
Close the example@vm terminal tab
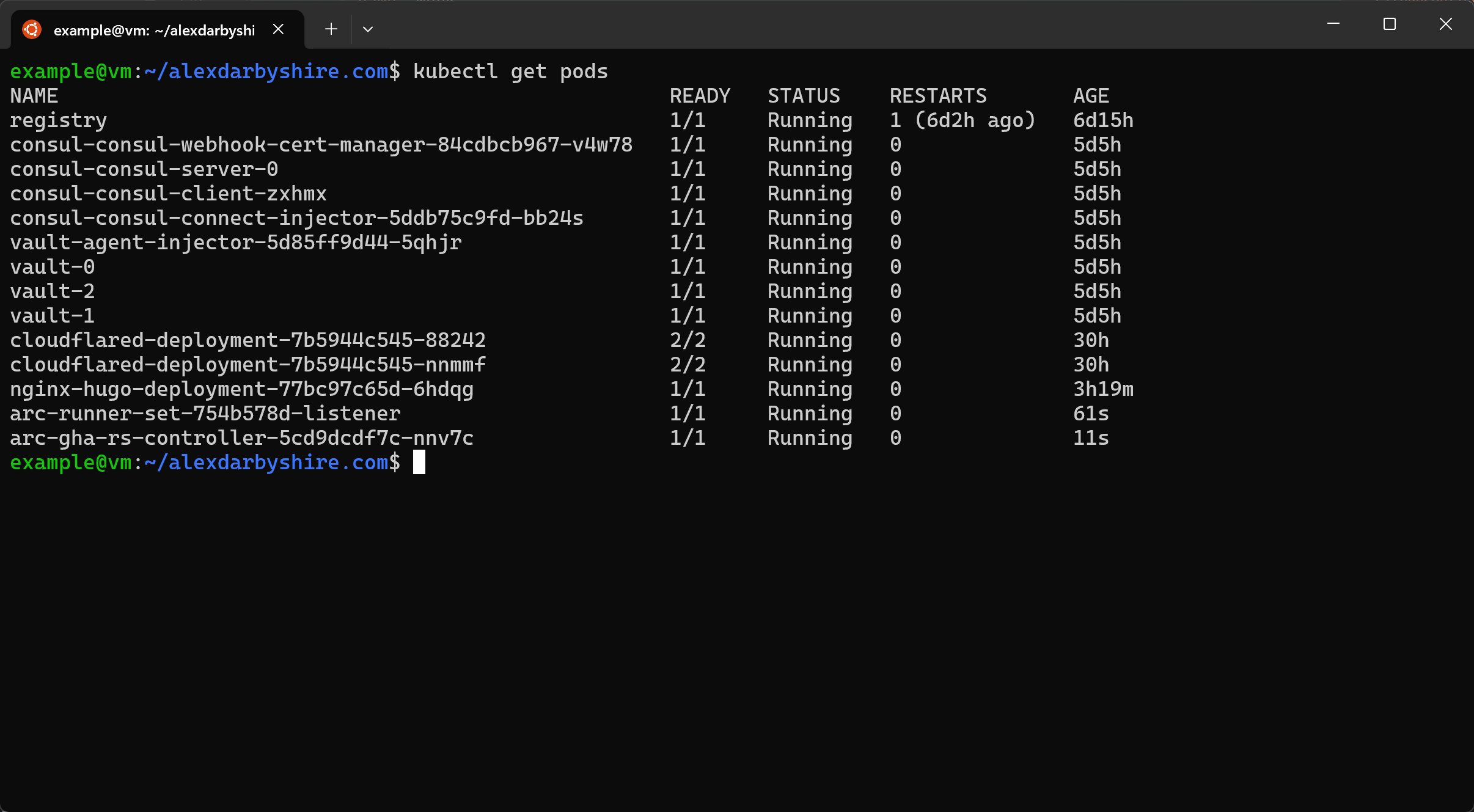[x=278, y=29]
